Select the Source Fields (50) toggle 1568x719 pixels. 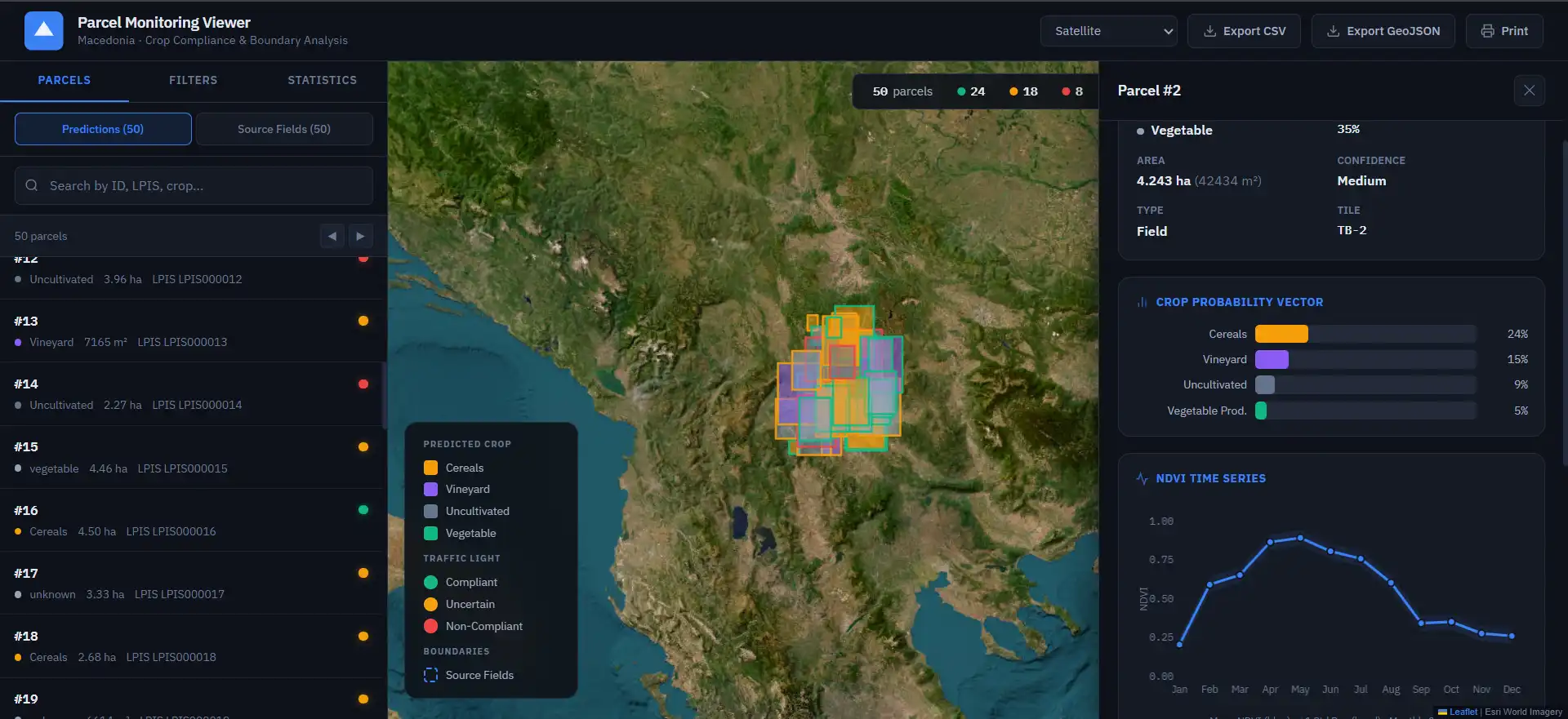point(284,129)
